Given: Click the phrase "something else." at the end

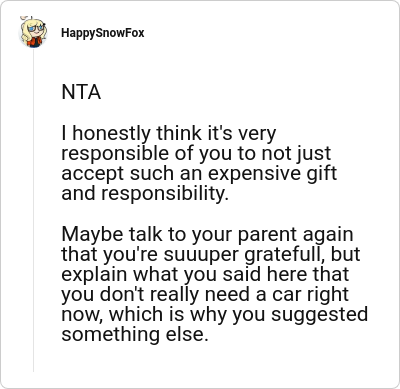Looking at the screenshot, I should (135, 334).
